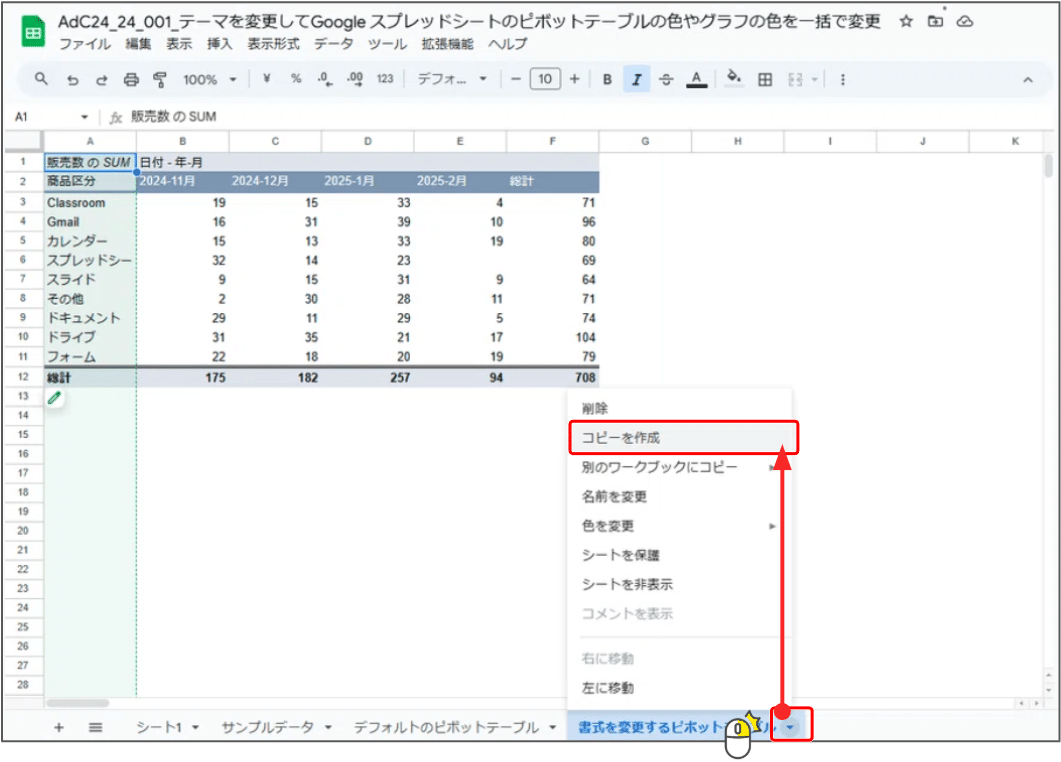Screen dimensions: 1061x762
Task: Add a new sheet with plus
Action: pos(59,727)
